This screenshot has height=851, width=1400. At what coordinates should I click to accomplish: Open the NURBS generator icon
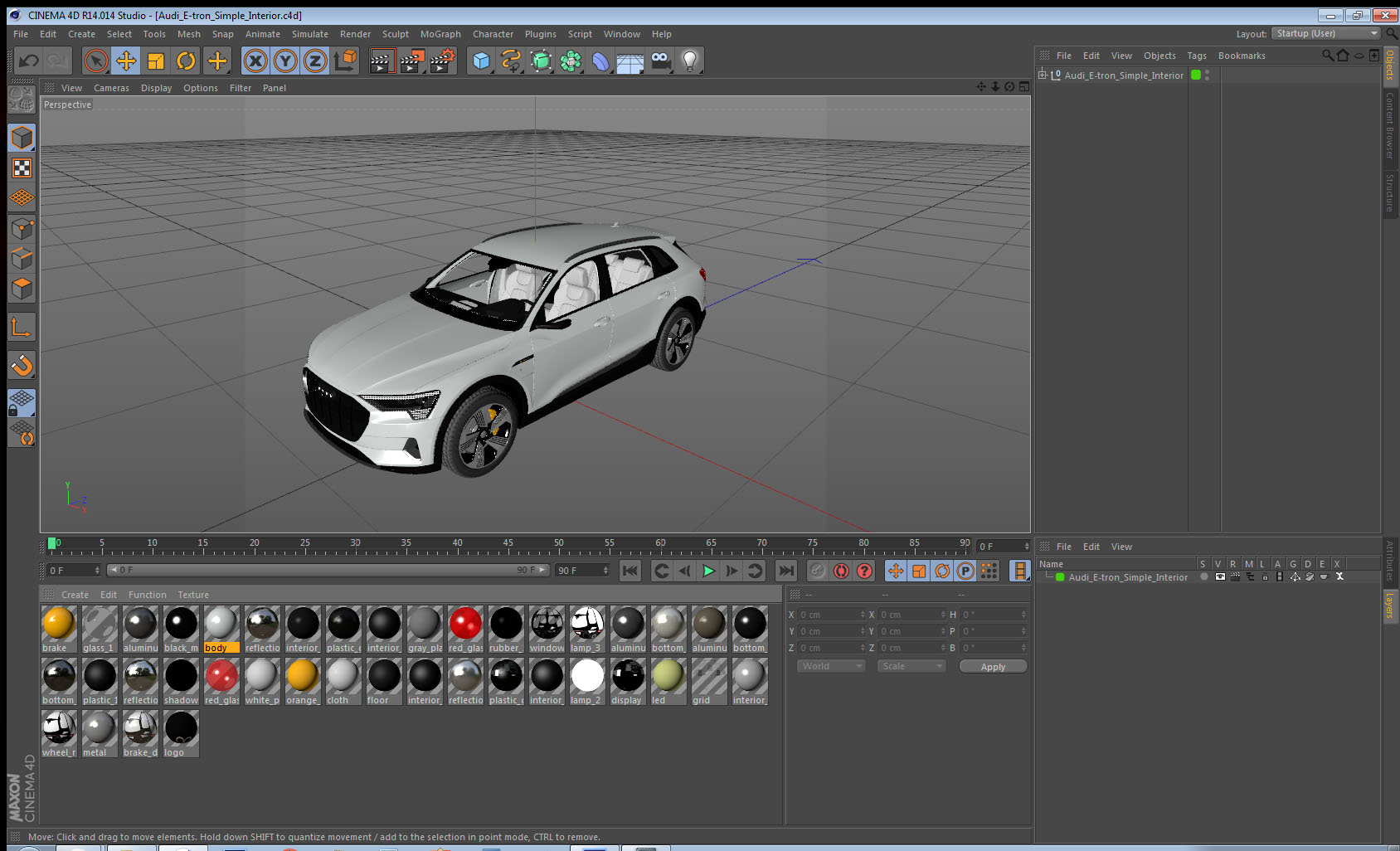(541, 61)
